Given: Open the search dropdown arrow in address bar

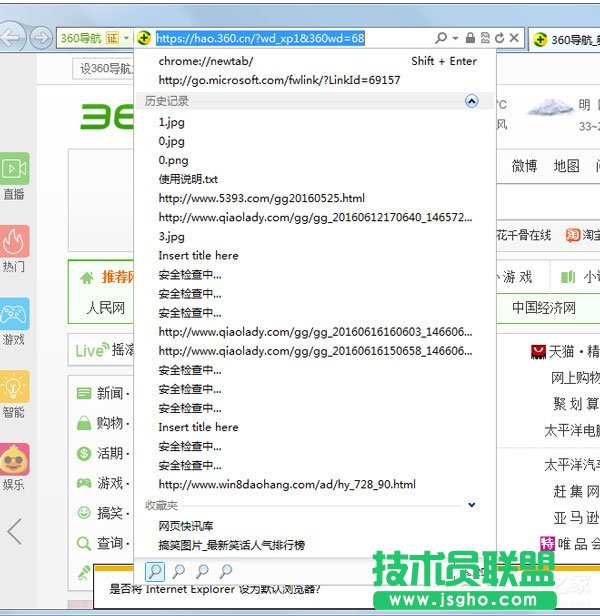Looking at the screenshot, I should point(455,38).
